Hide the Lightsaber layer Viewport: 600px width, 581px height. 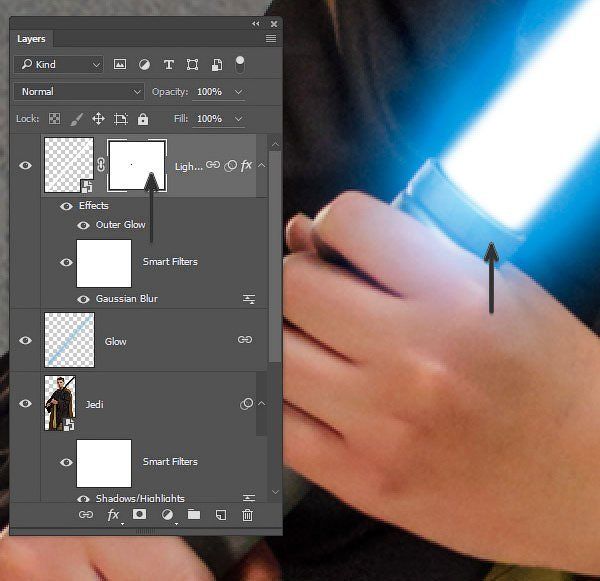[x=26, y=165]
